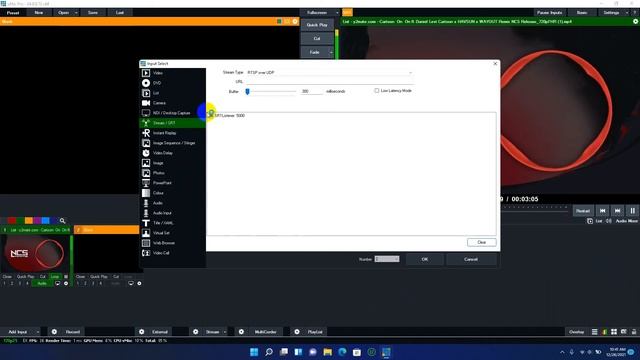
Task: Click OK in Input Select dialog
Action: coord(424,259)
